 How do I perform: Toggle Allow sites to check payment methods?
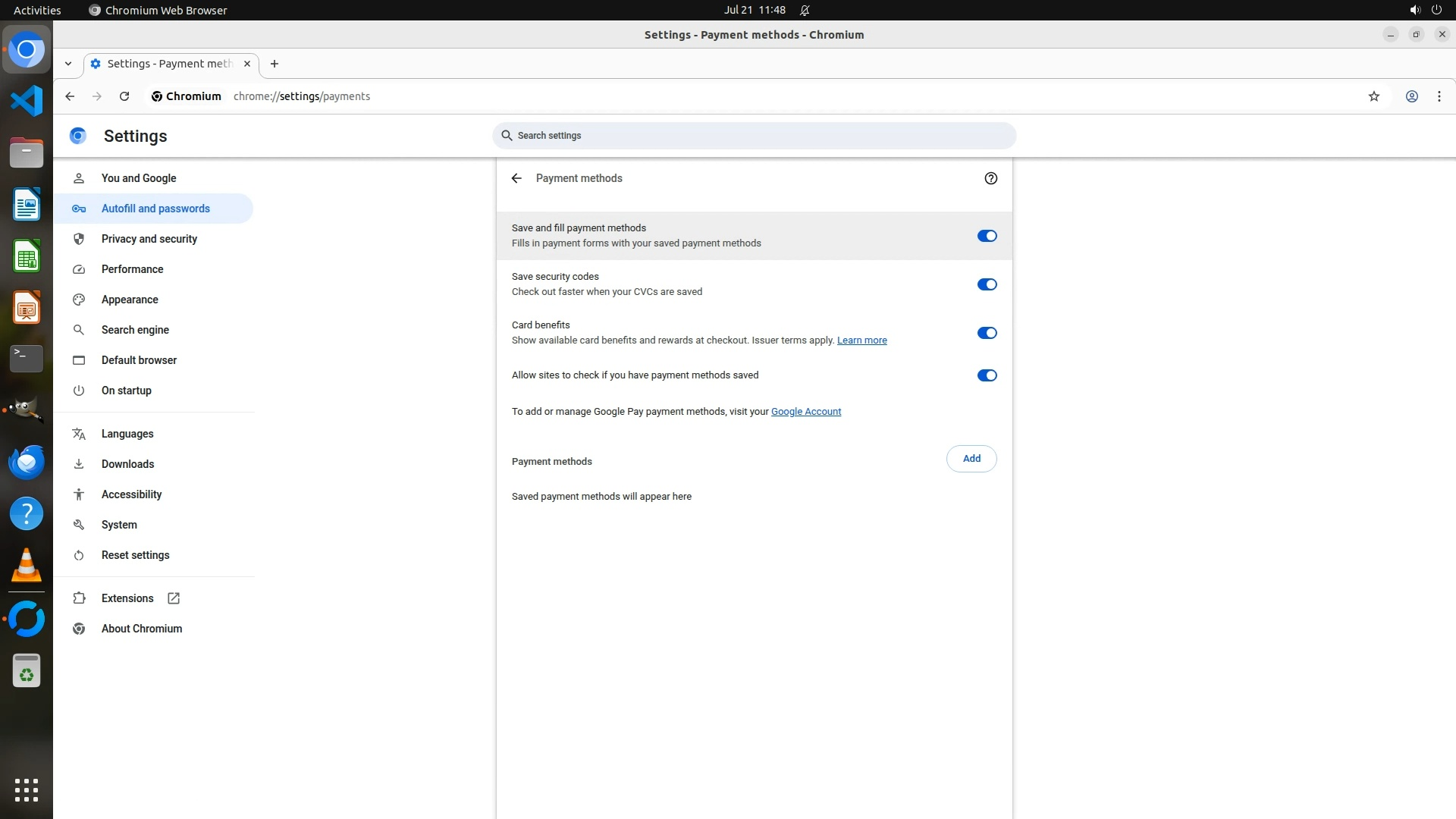coord(987,375)
